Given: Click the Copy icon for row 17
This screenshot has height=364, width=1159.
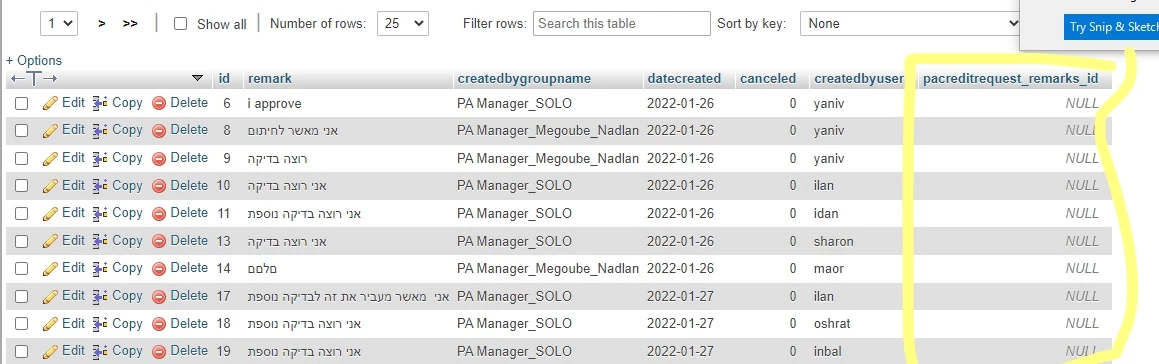Looking at the screenshot, I should click(x=101, y=297).
